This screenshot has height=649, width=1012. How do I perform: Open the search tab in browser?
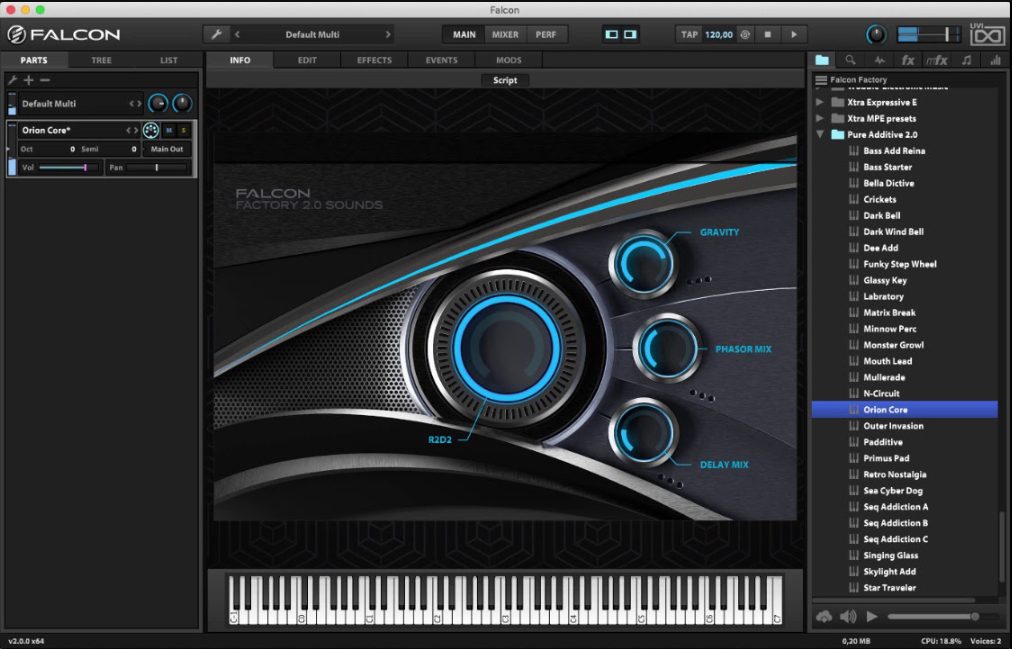(850, 60)
